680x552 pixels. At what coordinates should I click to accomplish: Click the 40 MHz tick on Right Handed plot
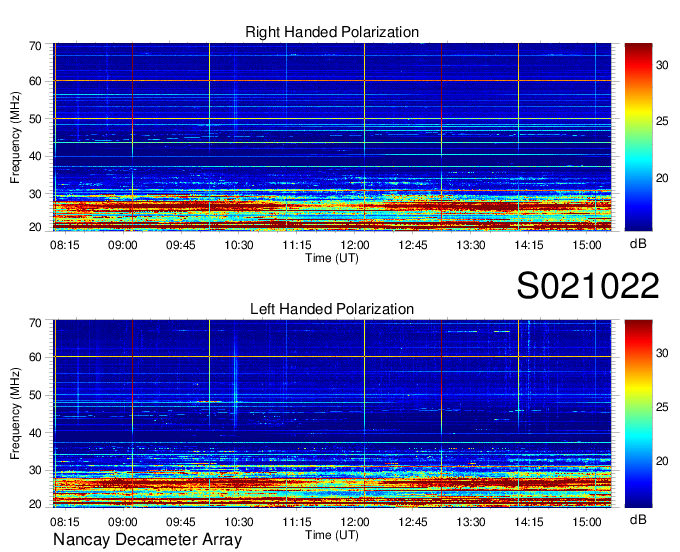35,156
